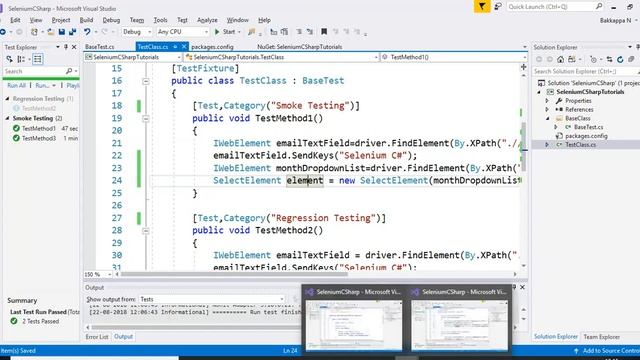The height and width of the screenshot is (360, 640).
Task: Click the Save toolbar icon
Action: [62, 31]
